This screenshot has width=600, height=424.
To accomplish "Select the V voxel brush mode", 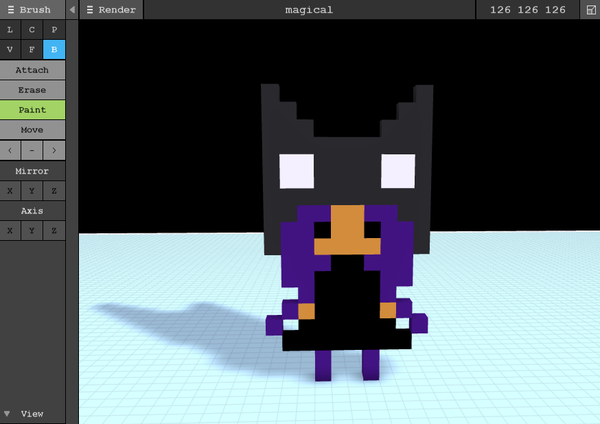I will [x=10, y=49].
